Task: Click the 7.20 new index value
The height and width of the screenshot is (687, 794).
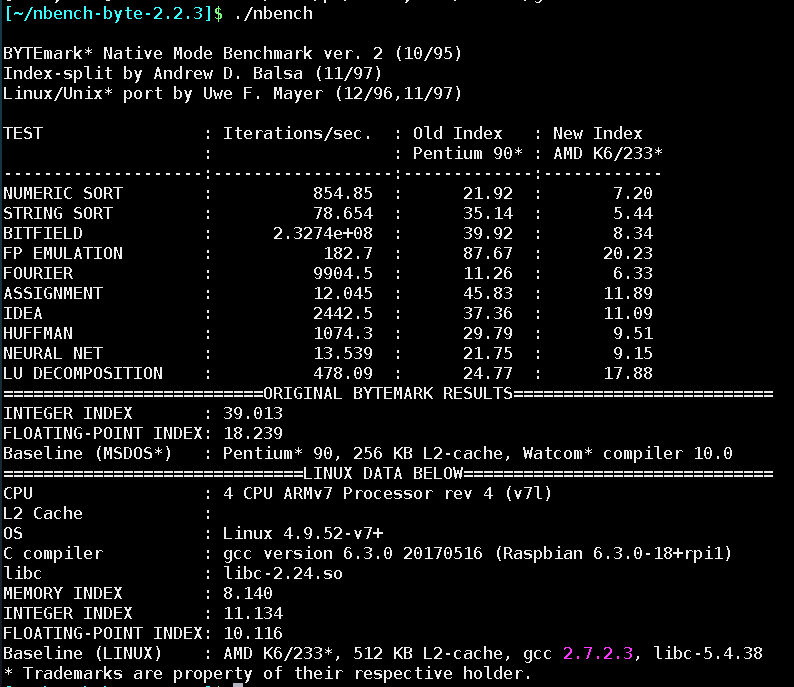Action: [633, 193]
